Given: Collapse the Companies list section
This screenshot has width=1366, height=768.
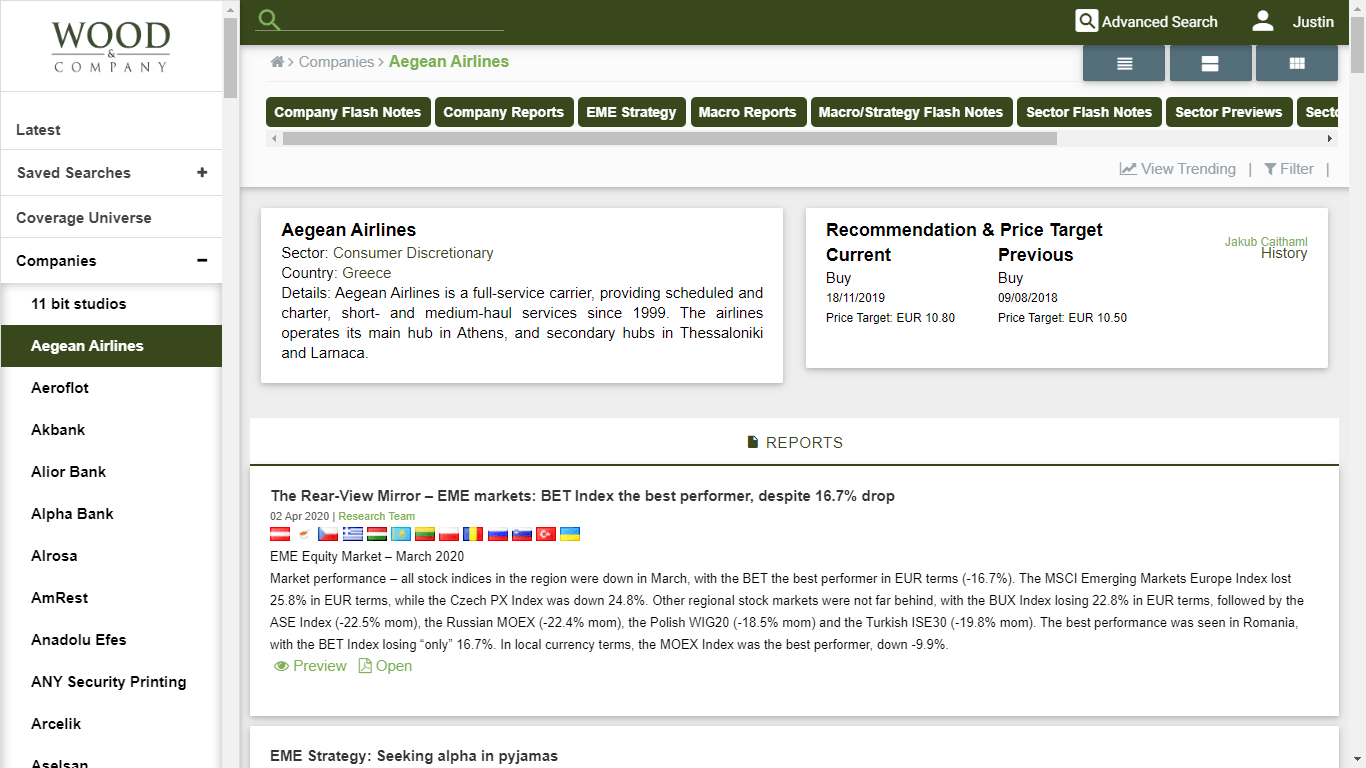Looking at the screenshot, I should [202, 261].
